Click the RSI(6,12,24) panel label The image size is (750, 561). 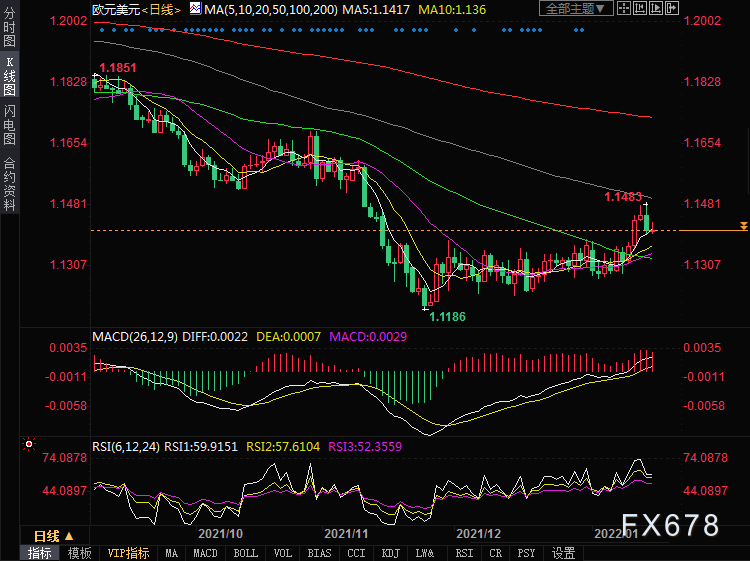click(126, 447)
